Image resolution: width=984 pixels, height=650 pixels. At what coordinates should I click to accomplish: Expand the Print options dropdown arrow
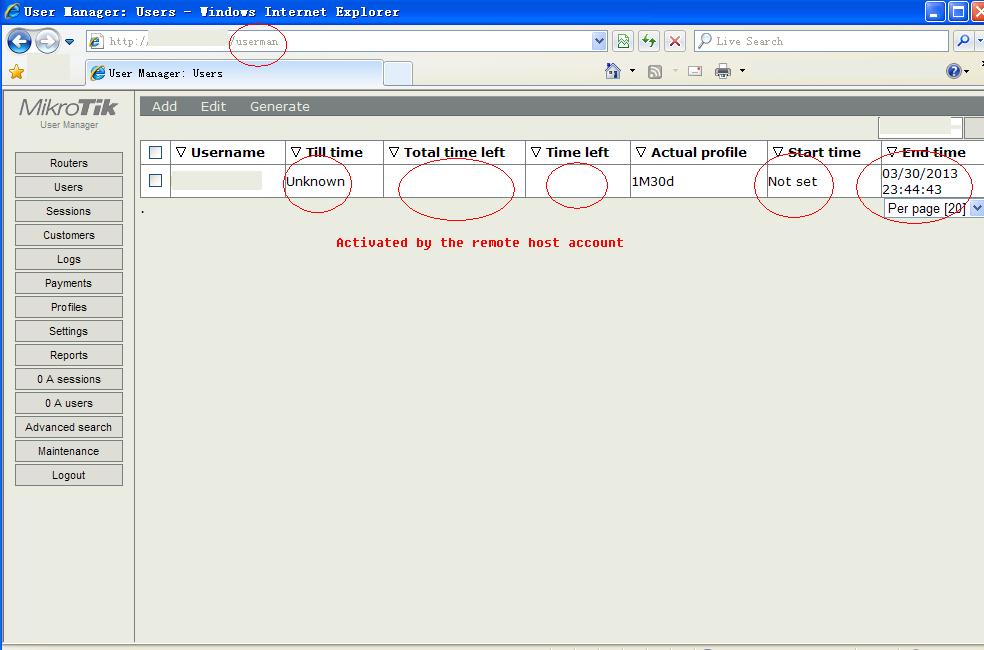(742, 71)
